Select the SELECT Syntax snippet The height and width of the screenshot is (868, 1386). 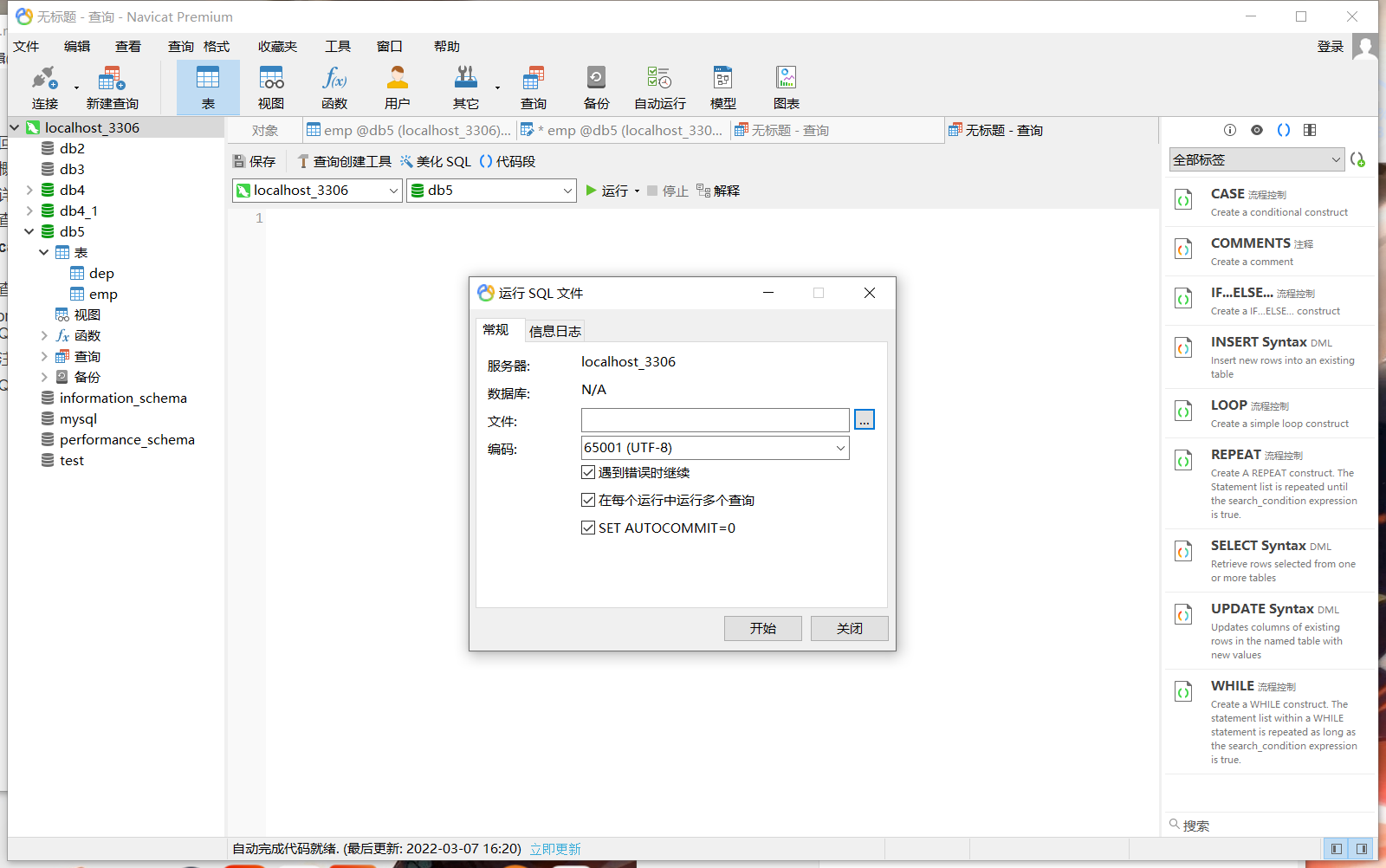1270,560
